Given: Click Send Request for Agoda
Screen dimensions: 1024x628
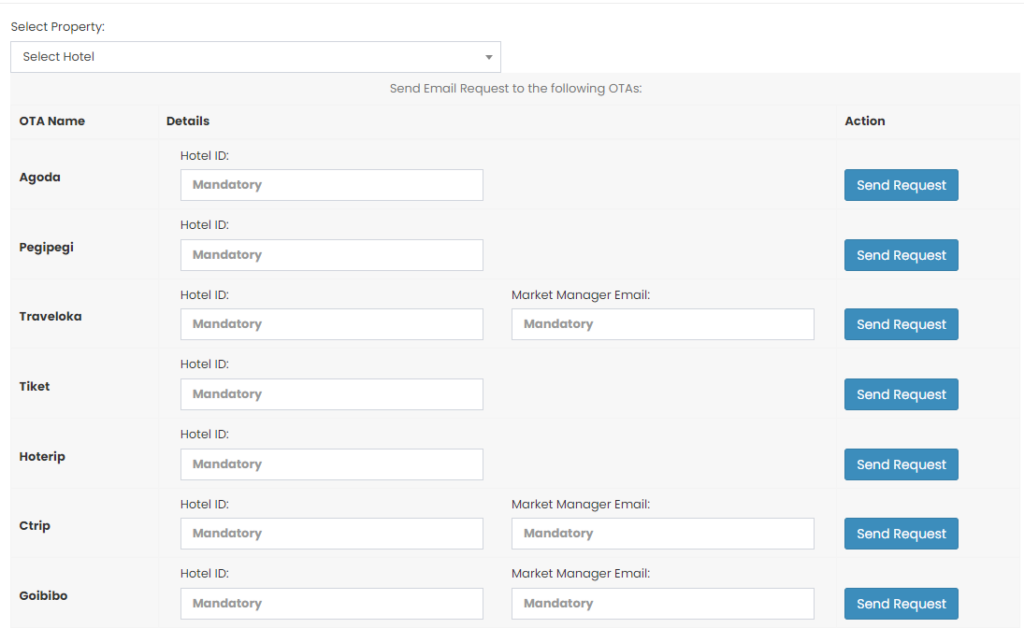Looking at the screenshot, I should tap(901, 185).
